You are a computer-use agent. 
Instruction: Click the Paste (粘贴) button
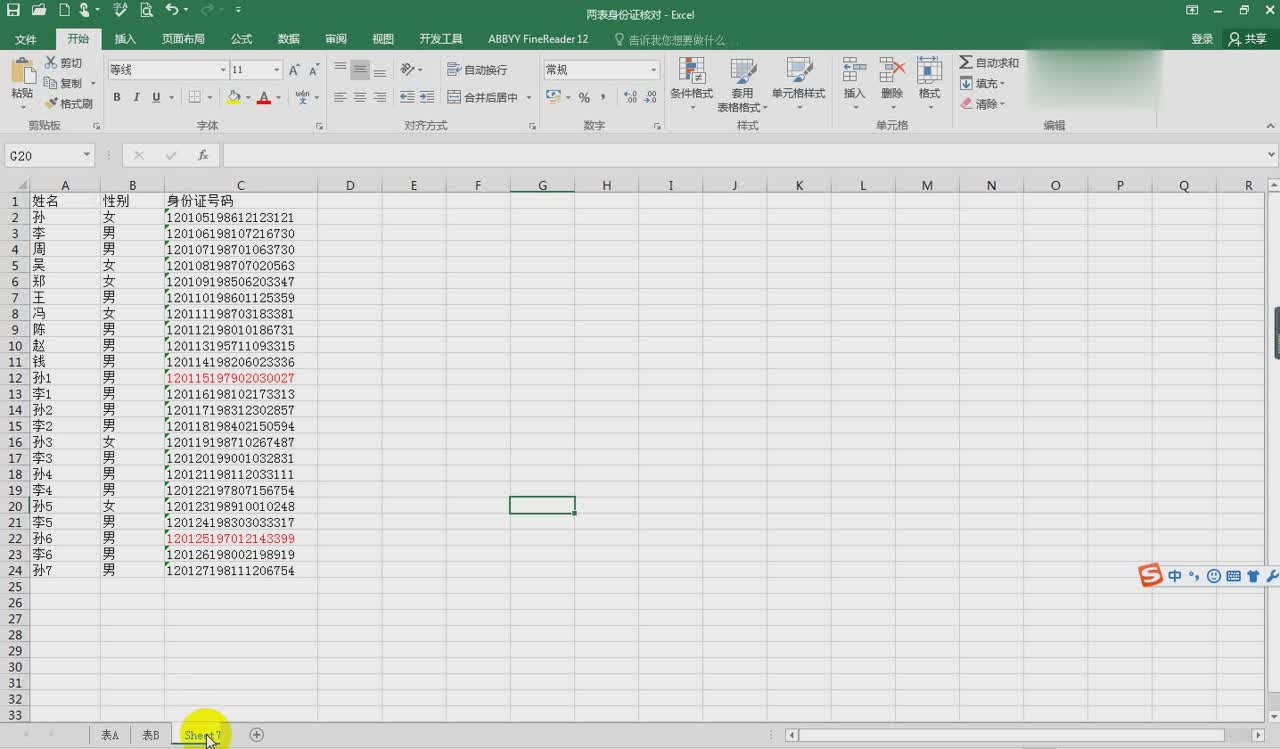pyautogui.click(x=22, y=81)
